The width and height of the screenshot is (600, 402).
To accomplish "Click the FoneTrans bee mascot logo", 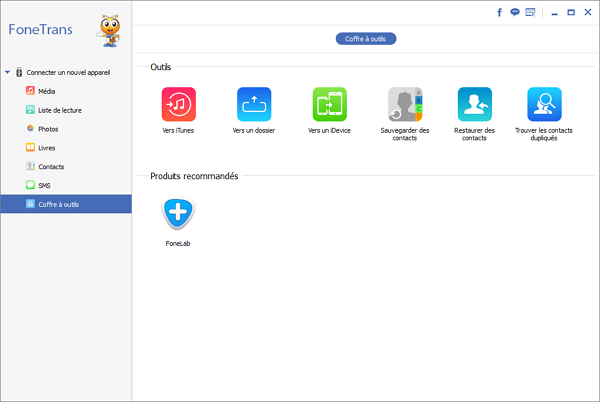I will (109, 31).
